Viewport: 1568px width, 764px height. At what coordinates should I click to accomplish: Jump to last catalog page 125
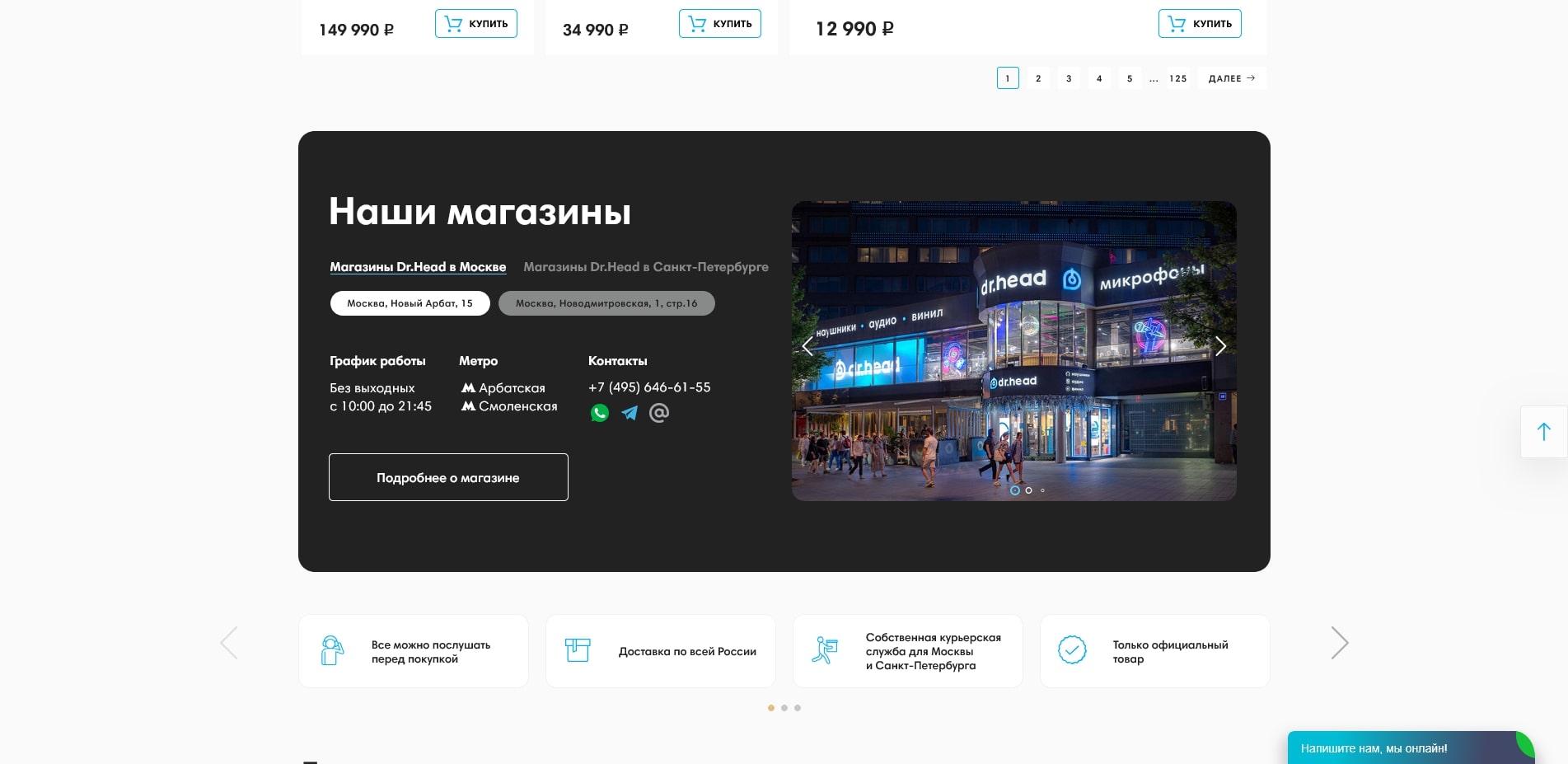click(x=1177, y=78)
